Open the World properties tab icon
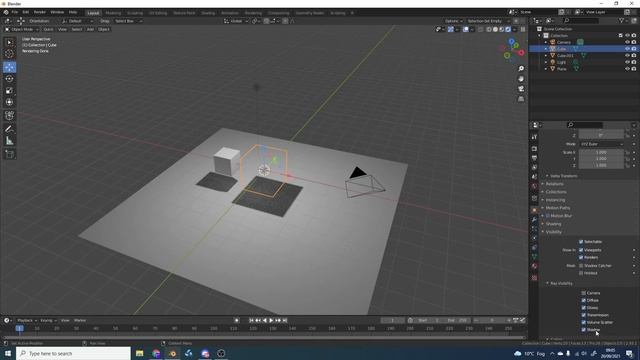The image size is (640, 360). pyautogui.click(x=534, y=186)
